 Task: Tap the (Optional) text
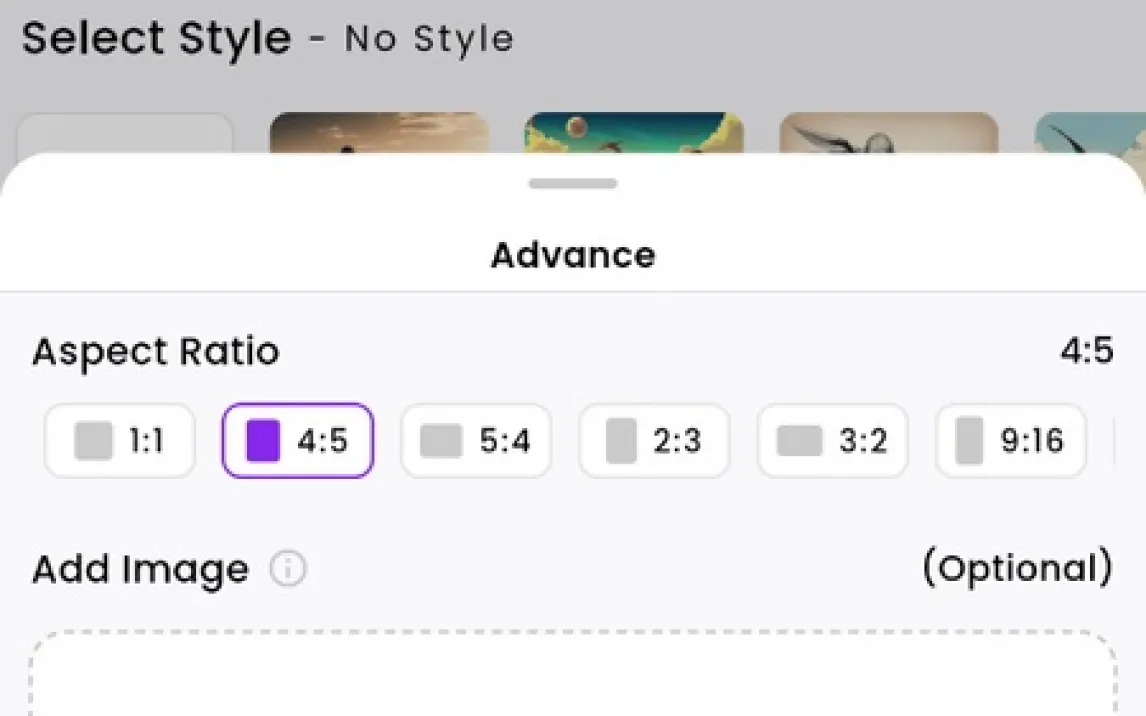tap(1017, 568)
